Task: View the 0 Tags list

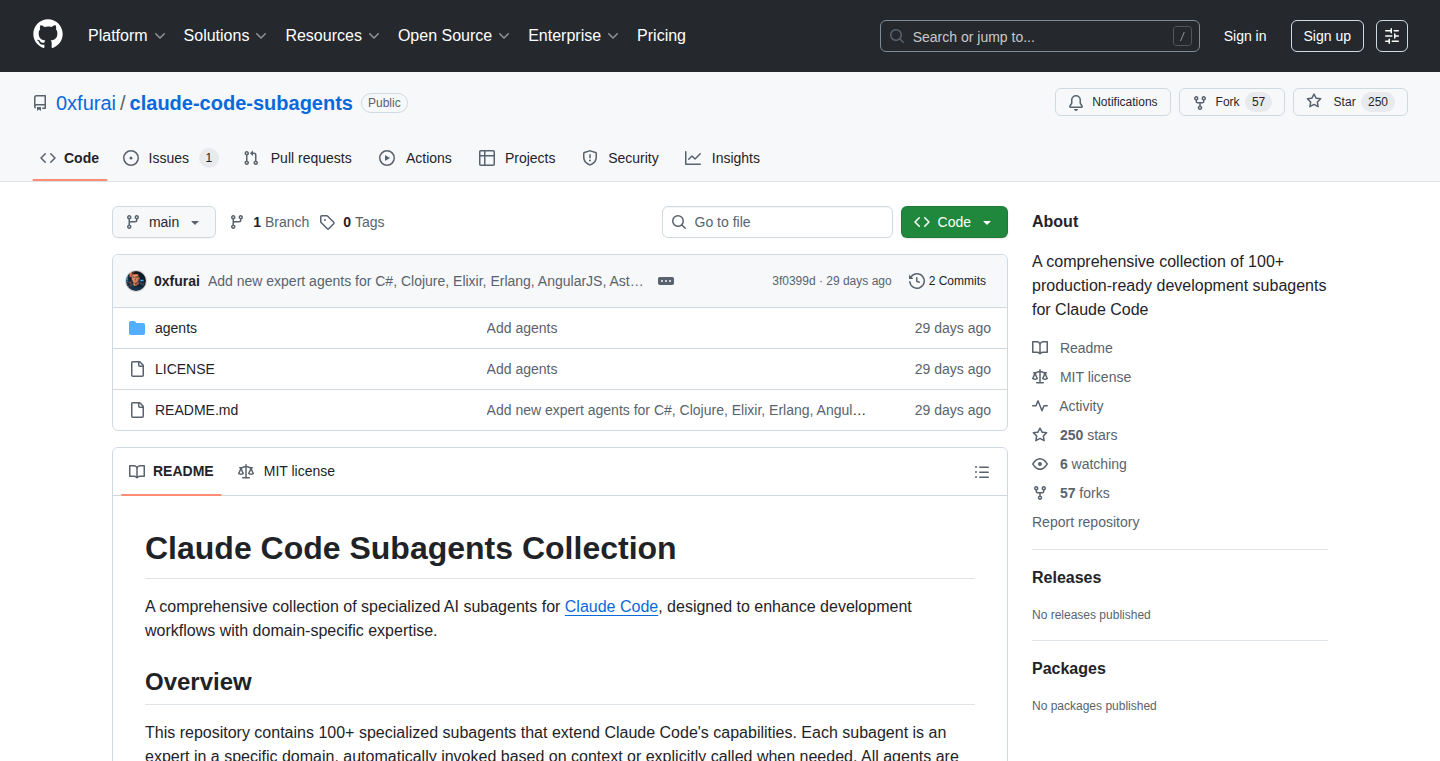Action: (x=352, y=222)
